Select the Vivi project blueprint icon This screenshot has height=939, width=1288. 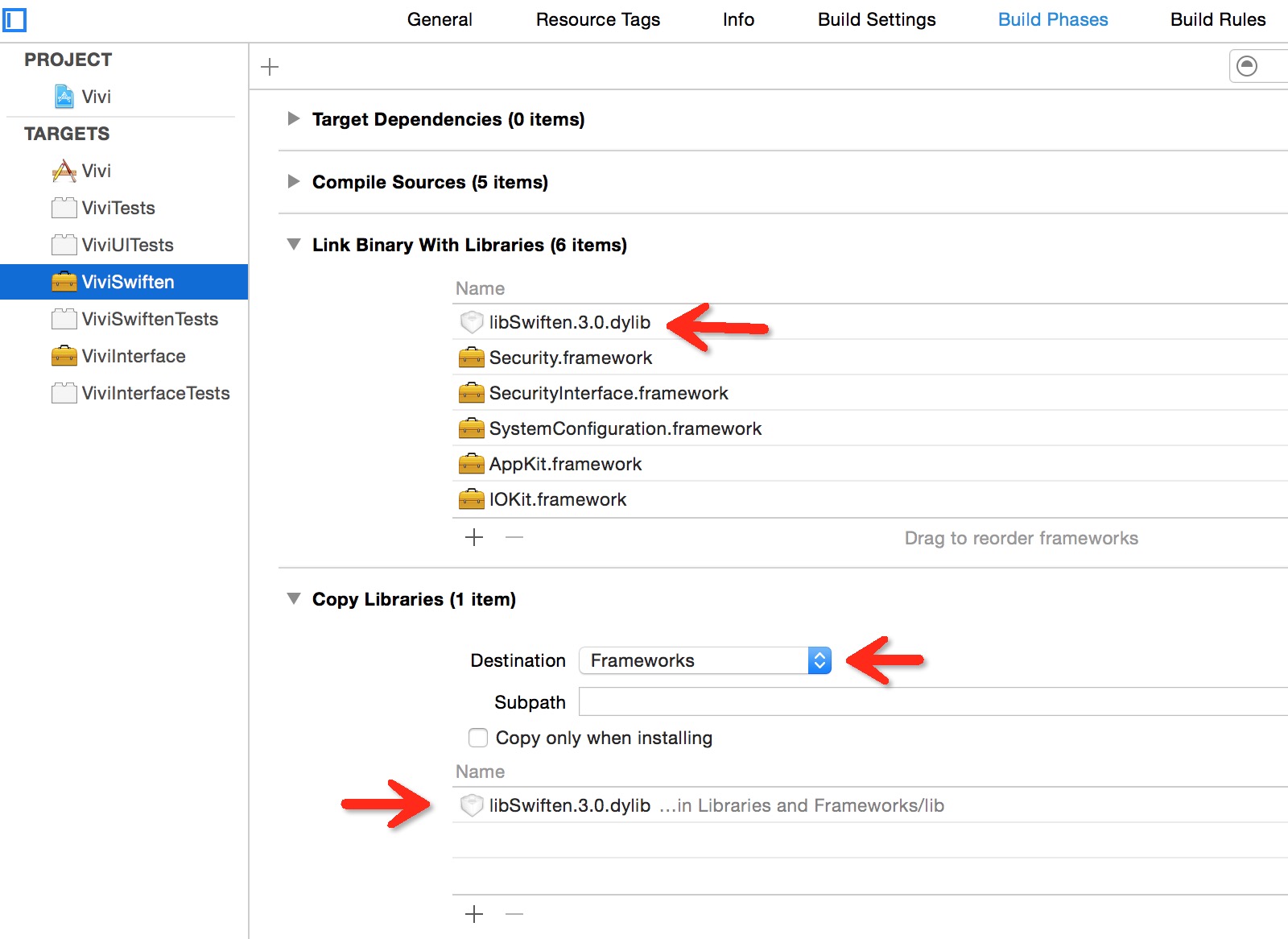coord(64,97)
